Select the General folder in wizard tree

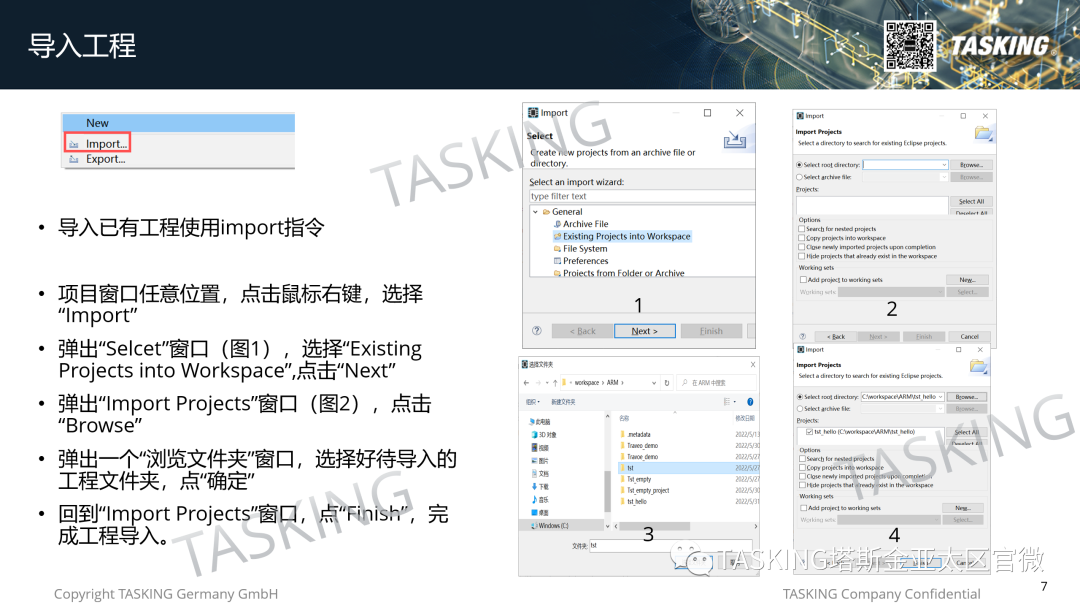[x=562, y=212]
